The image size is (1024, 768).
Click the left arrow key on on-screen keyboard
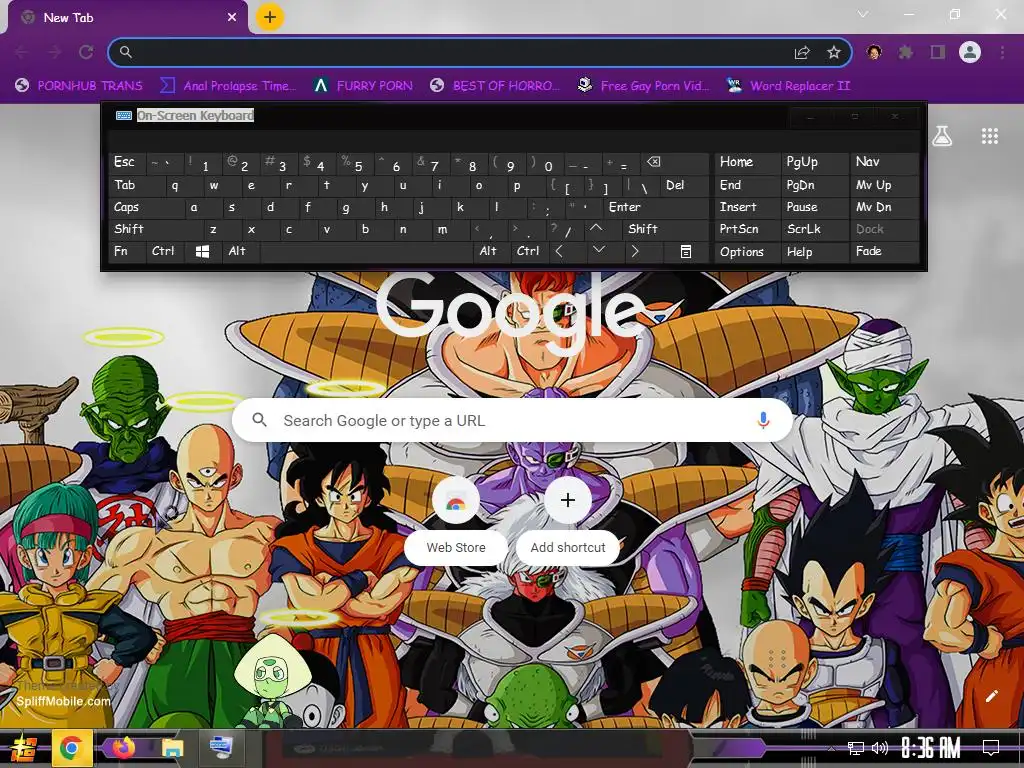(x=559, y=251)
